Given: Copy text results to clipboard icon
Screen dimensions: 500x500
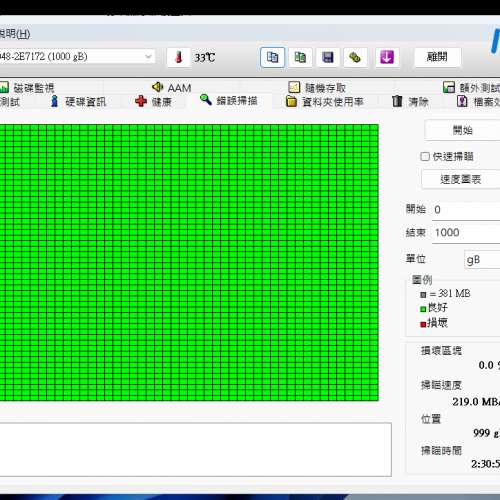Looking at the screenshot, I should (x=272, y=57).
